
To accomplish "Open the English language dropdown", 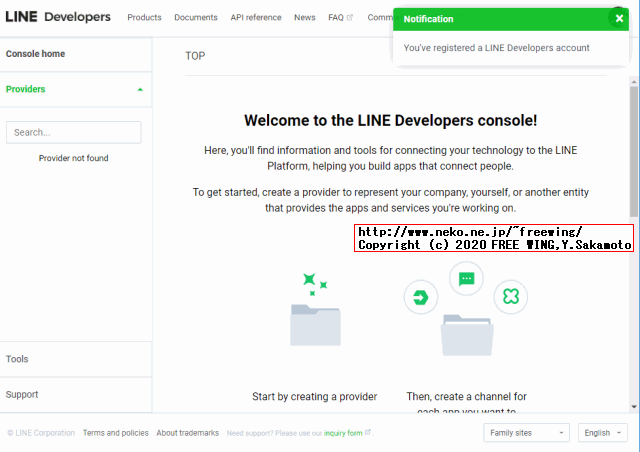I will (x=602, y=433).
